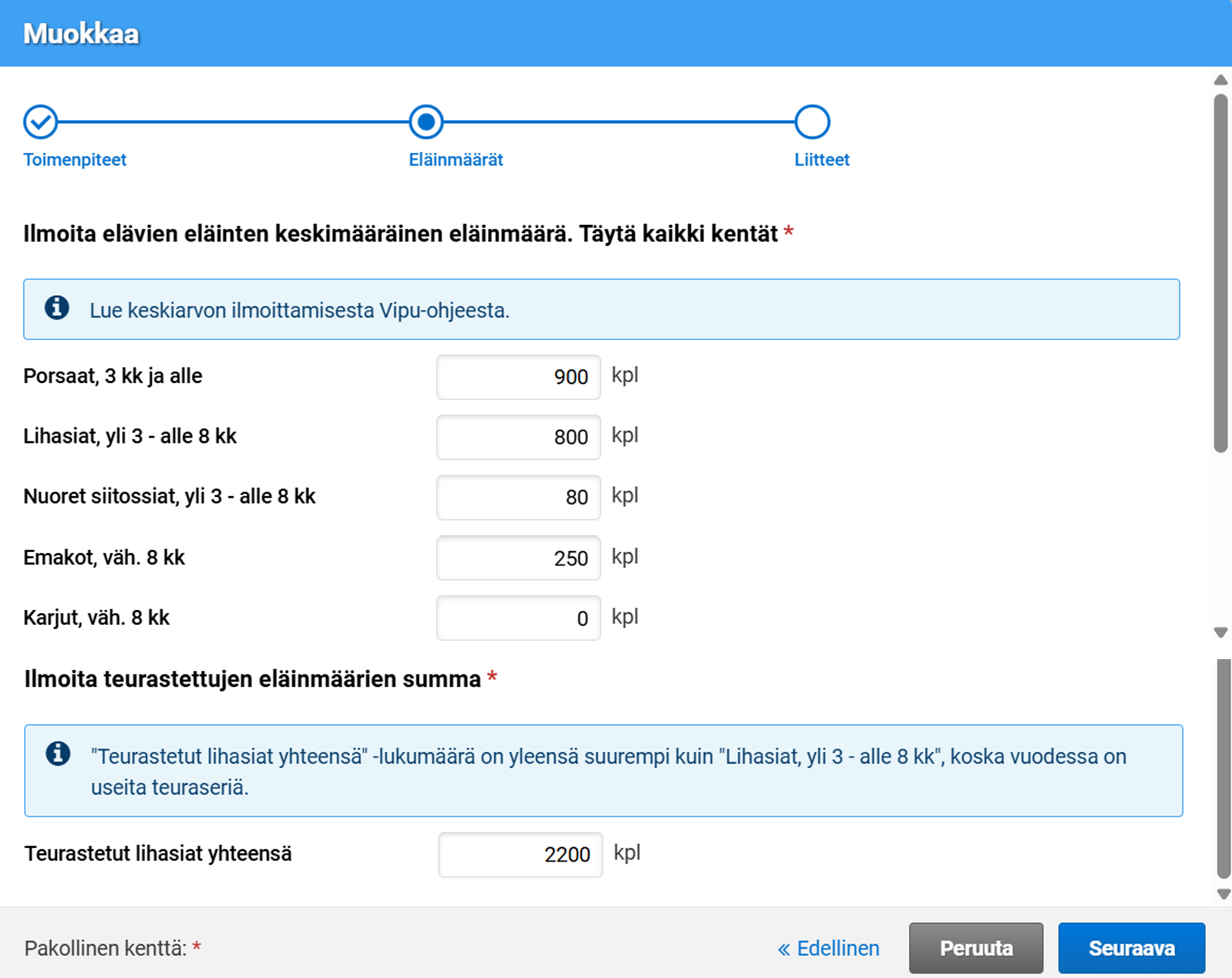Cancel editing with the Peruuta button
This screenshot has height=978, width=1232.
coord(975,948)
